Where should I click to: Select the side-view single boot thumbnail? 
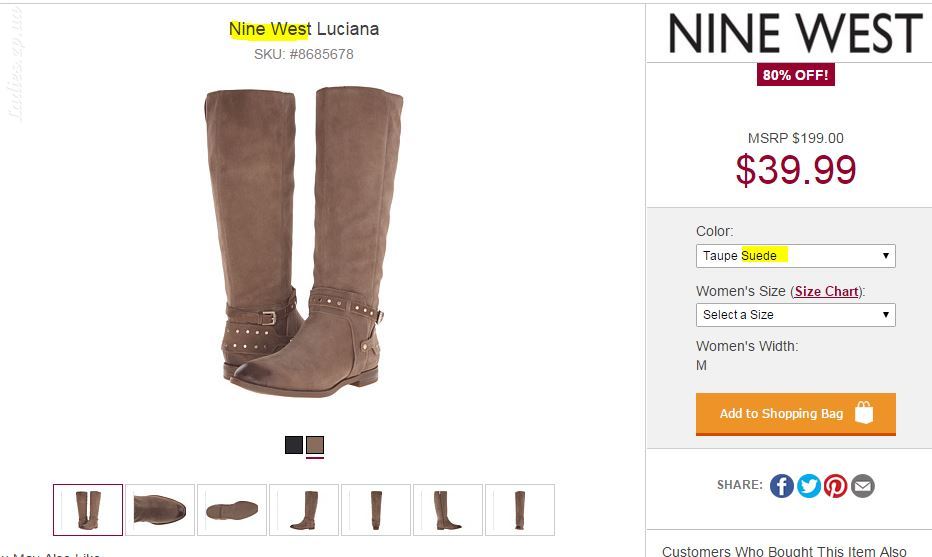click(x=304, y=510)
